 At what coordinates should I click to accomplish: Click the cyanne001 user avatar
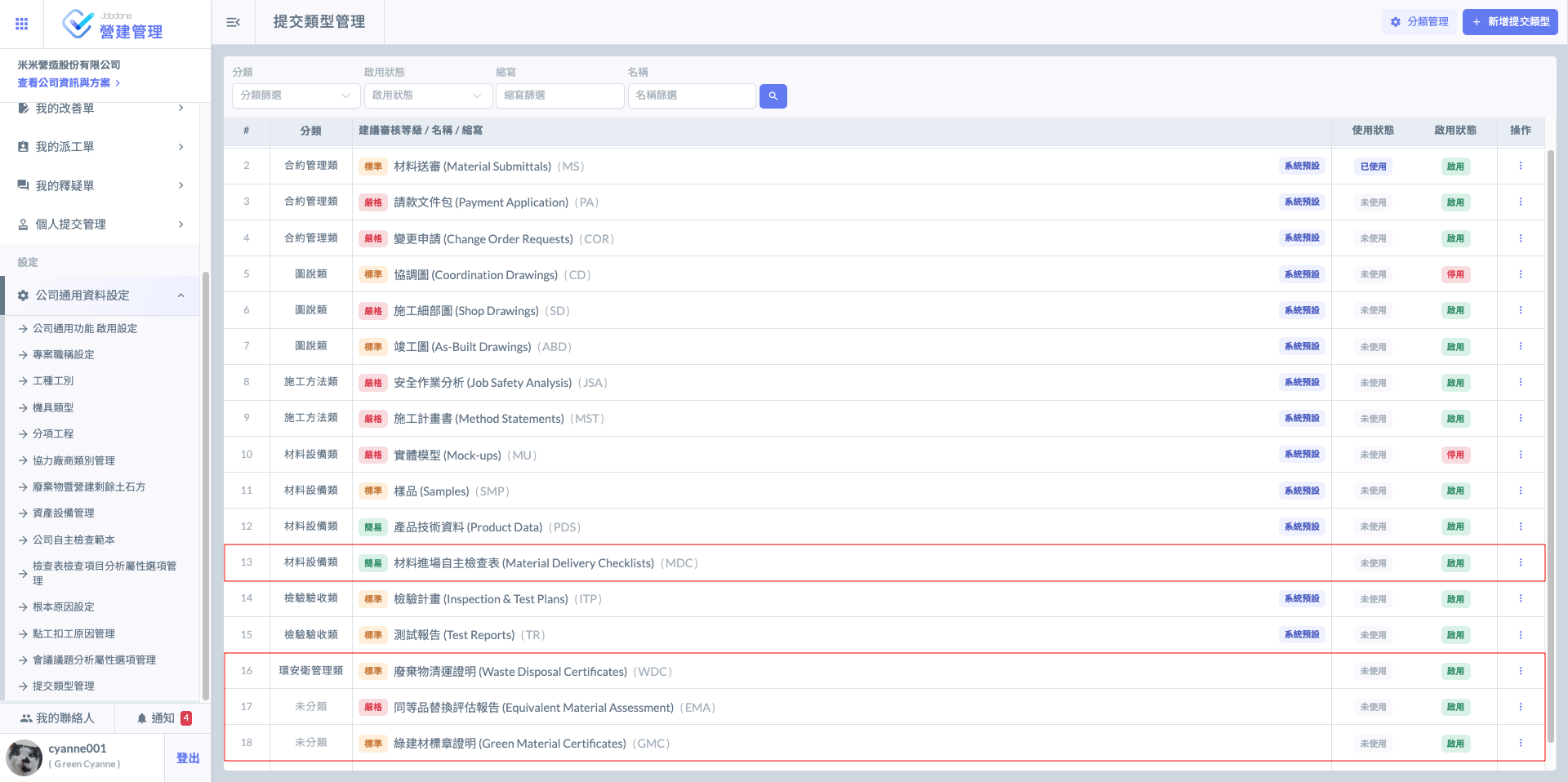tap(24, 758)
